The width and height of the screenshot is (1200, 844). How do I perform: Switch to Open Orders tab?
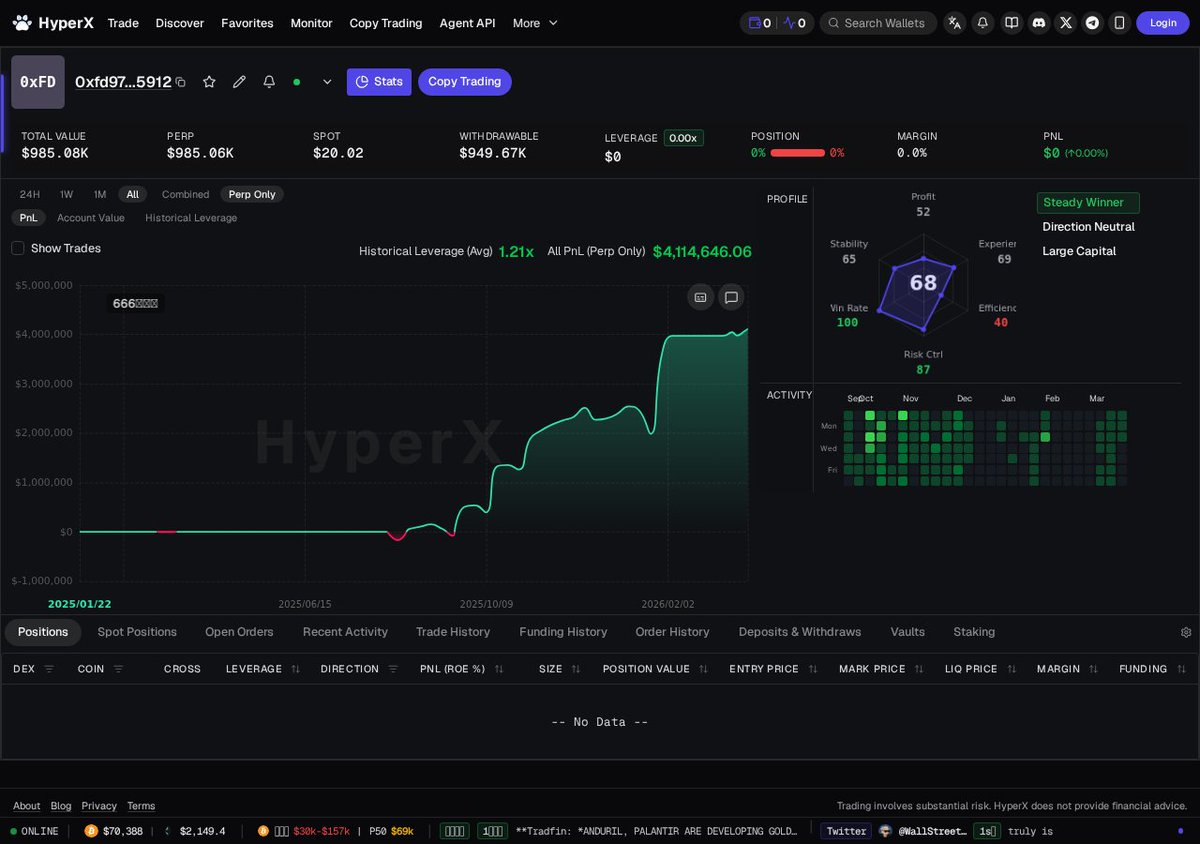tap(239, 632)
